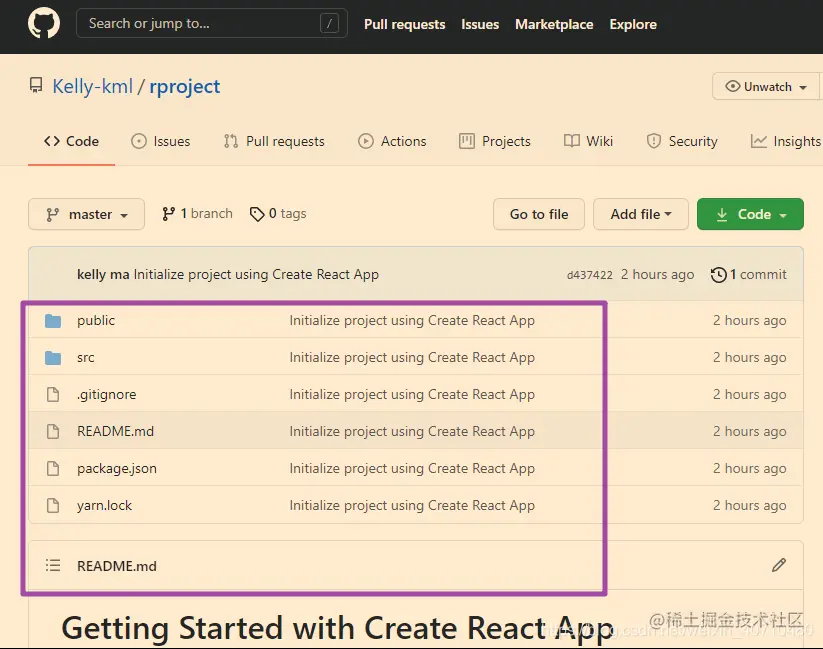
Task: Open the yarn.lock file
Action: click(104, 505)
